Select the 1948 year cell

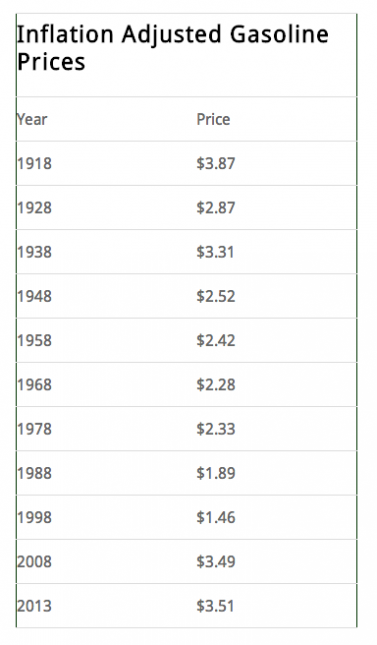[35, 296]
